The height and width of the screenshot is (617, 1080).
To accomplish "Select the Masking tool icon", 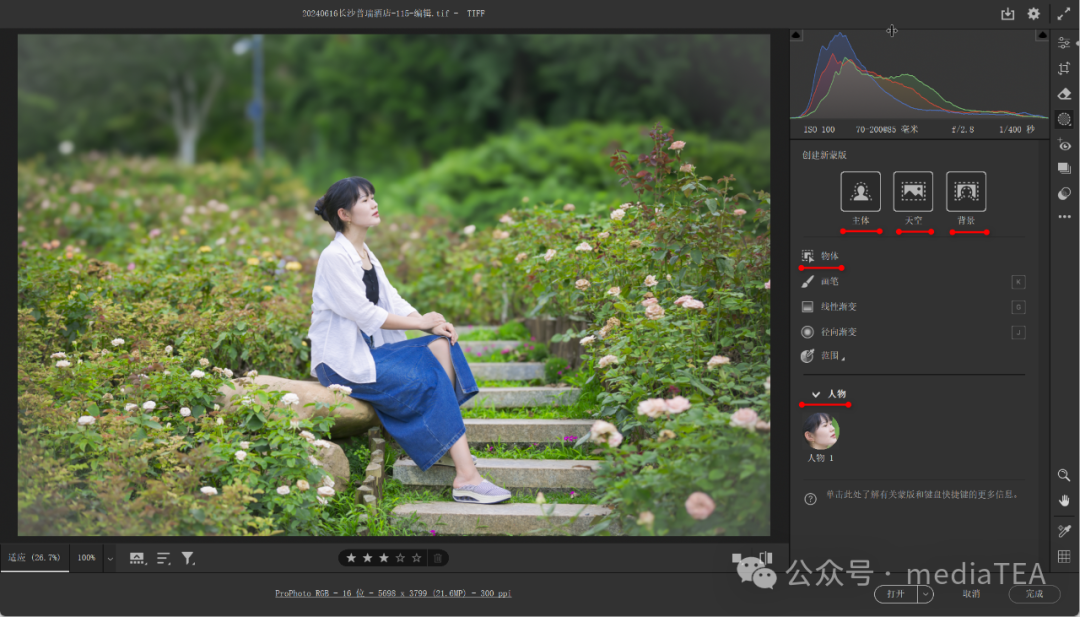I will pos(1064,119).
